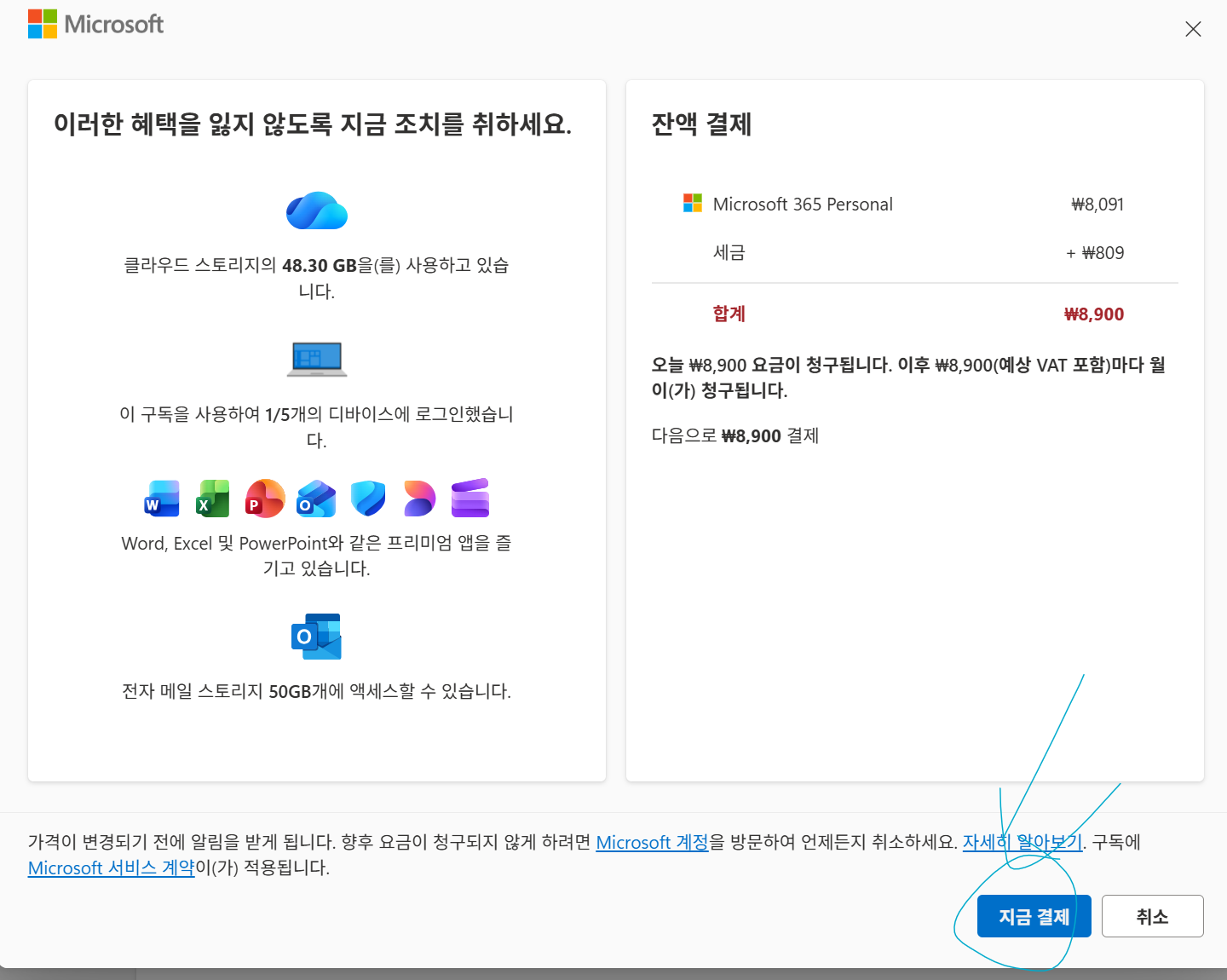Screen dimensions: 1227x980
Task: Click the Microsoft 365 Personal item name
Action: (x=803, y=205)
